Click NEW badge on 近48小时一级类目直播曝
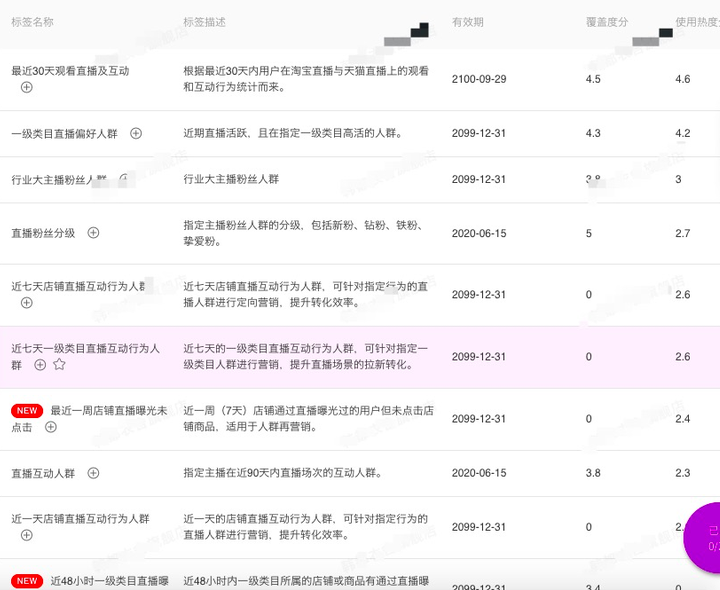 27,581
